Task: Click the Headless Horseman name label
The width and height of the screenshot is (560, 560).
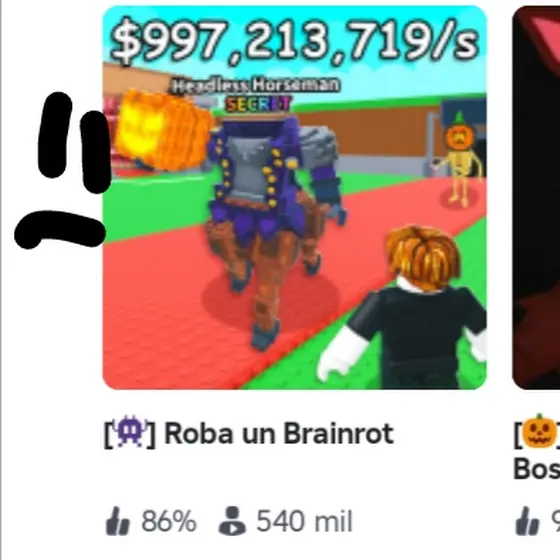Action: 255,85
